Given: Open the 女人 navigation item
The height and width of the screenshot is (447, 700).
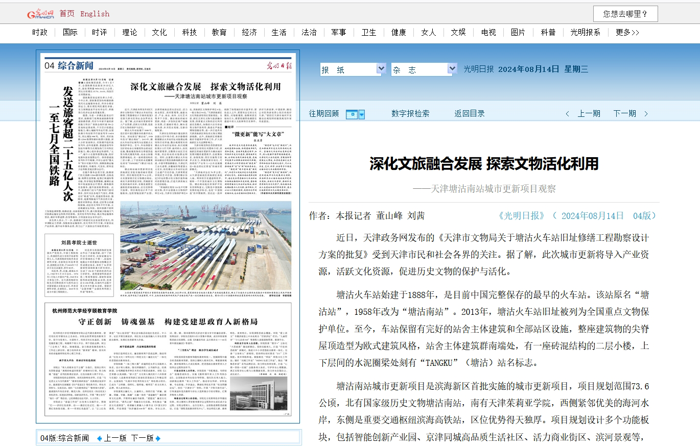Looking at the screenshot, I should [x=429, y=33].
